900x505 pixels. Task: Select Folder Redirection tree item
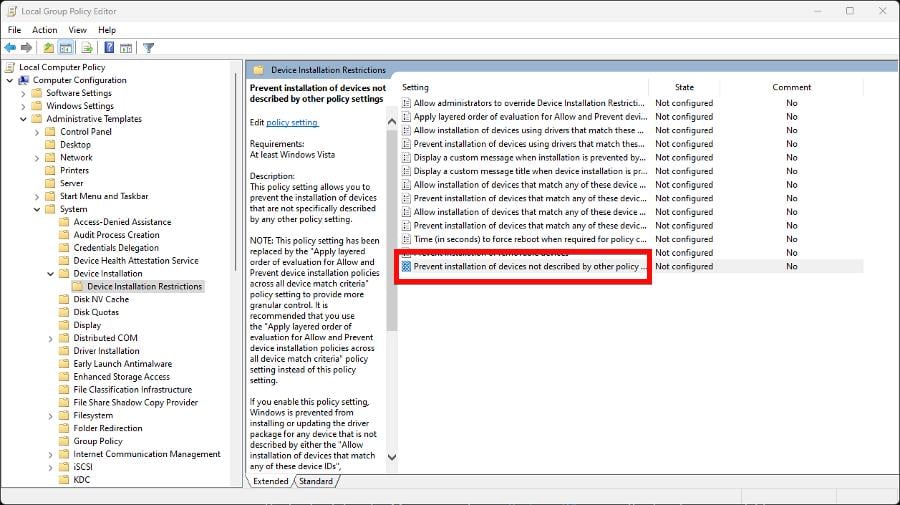[107, 428]
